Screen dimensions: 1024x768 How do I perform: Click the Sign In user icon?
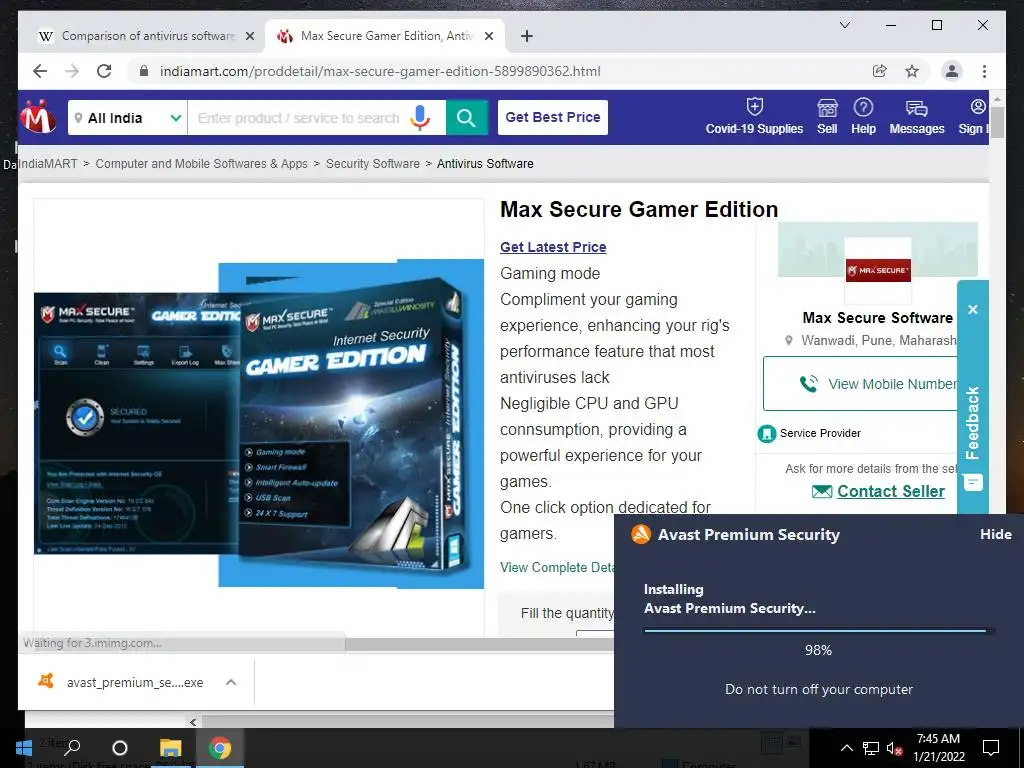coord(978,106)
